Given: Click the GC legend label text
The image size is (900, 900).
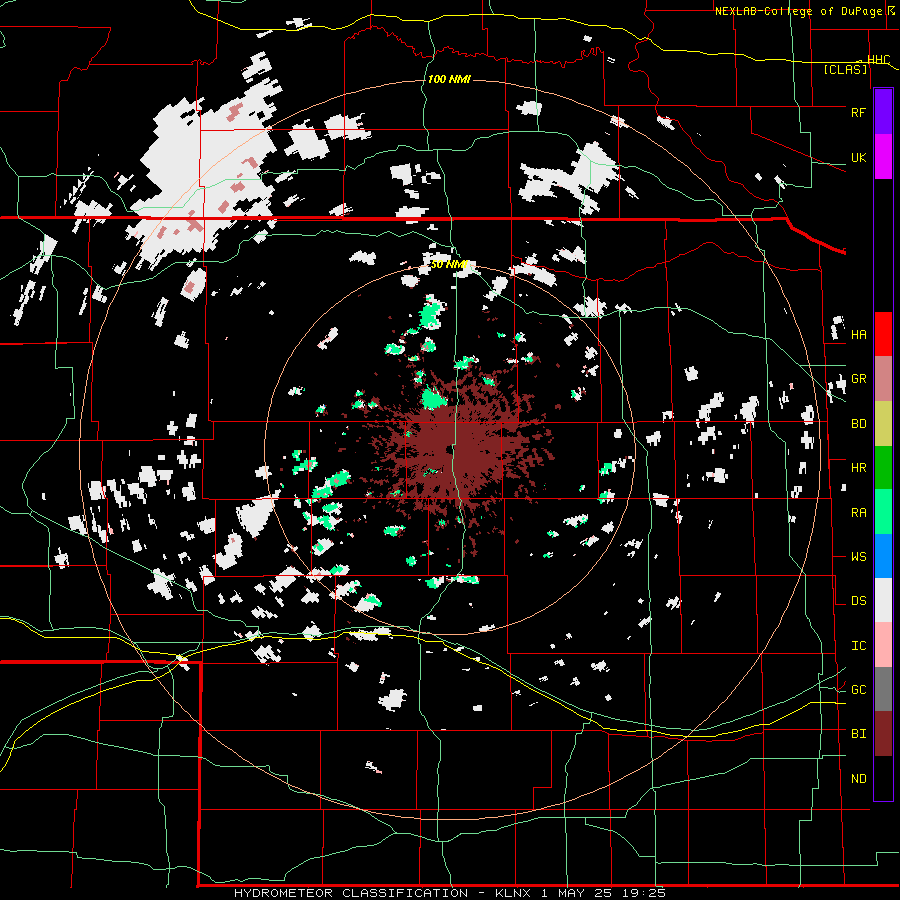Looking at the screenshot, I should (x=858, y=690).
